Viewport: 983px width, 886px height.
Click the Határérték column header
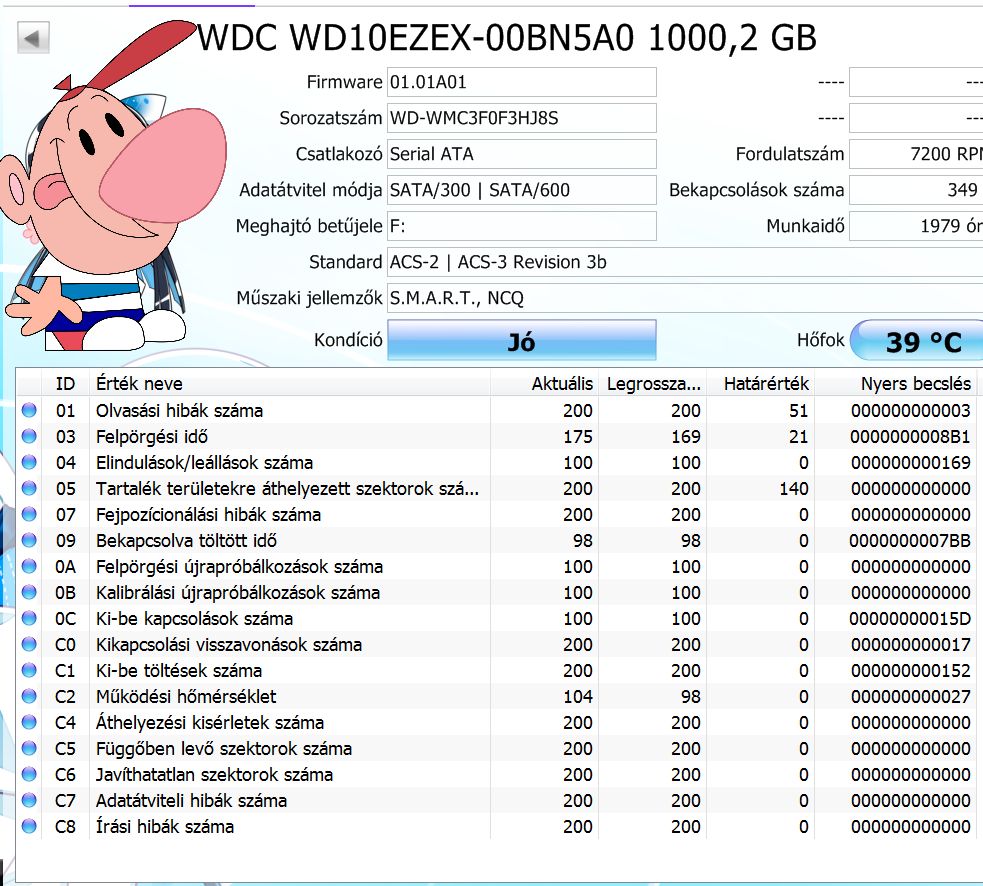point(761,383)
